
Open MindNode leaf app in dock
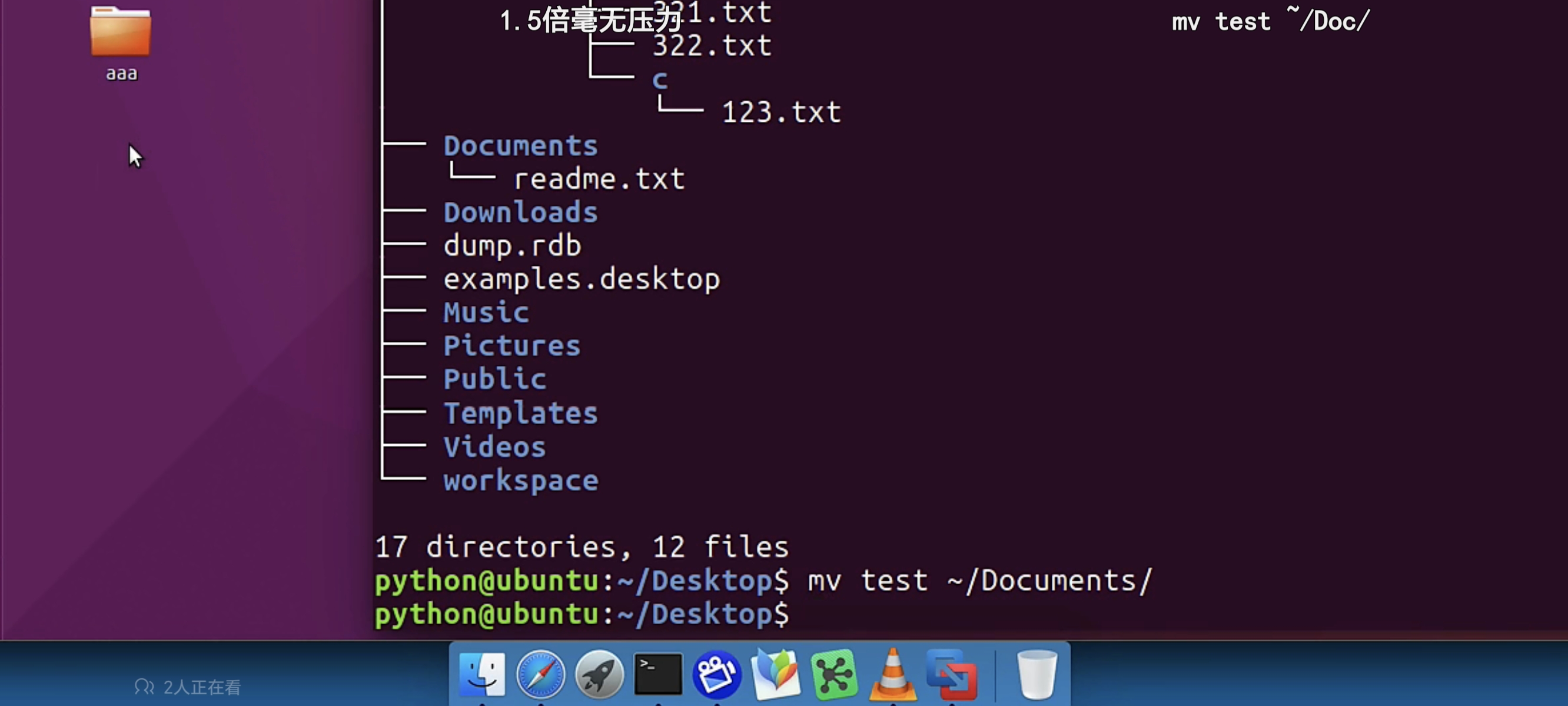(776, 674)
